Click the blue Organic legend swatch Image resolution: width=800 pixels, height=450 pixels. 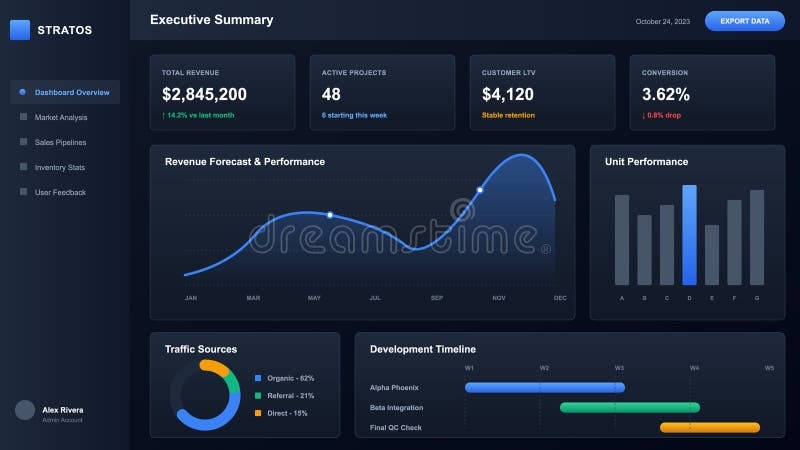[258, 378]
